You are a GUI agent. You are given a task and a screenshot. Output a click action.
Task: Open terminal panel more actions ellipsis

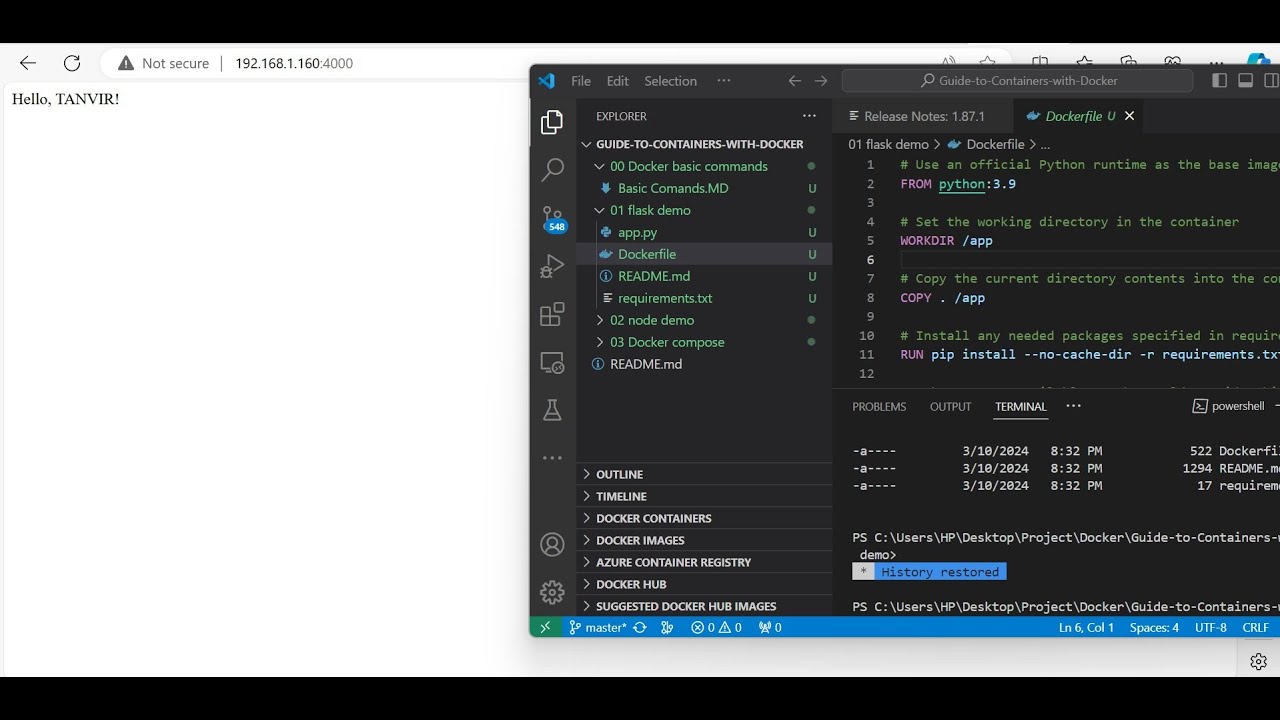pos(1073,406)
